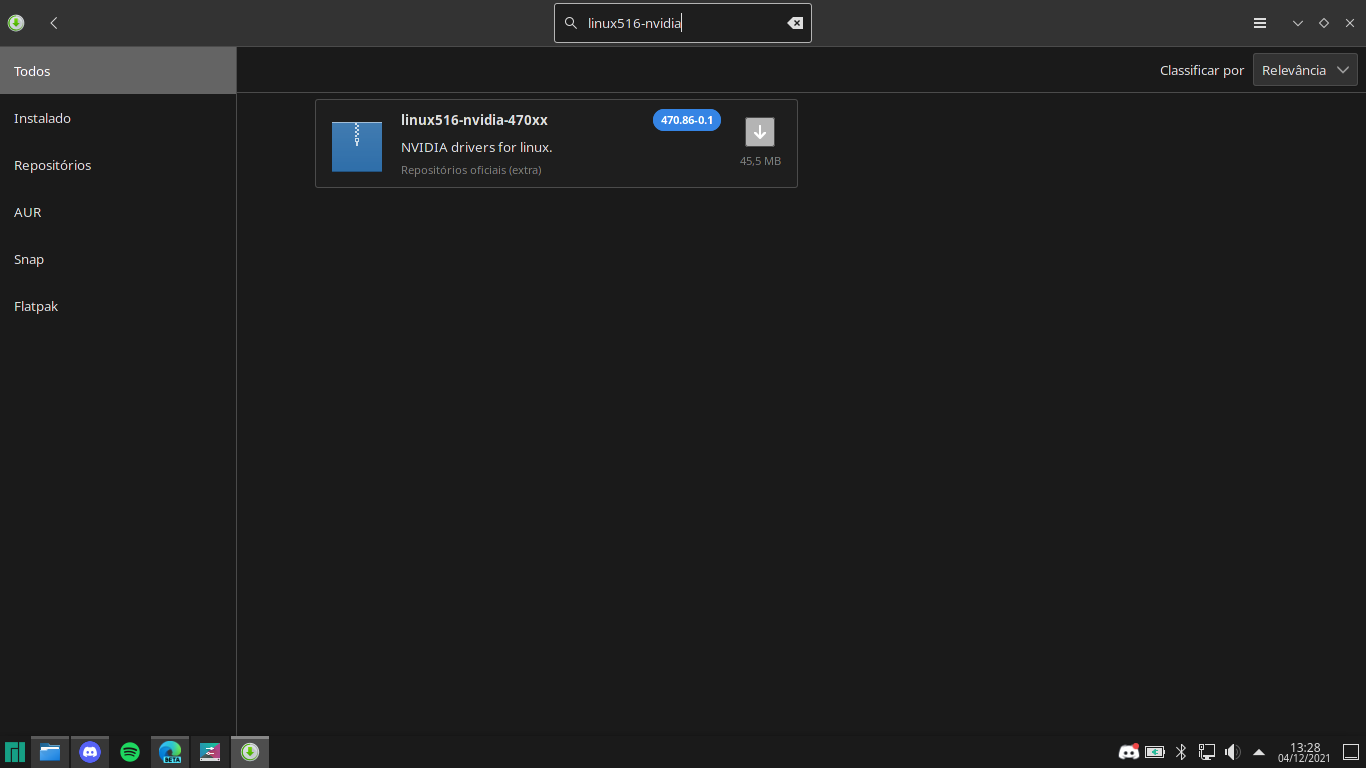
Task: Click the battery tray icon
Action: [x=1155, y=752]
